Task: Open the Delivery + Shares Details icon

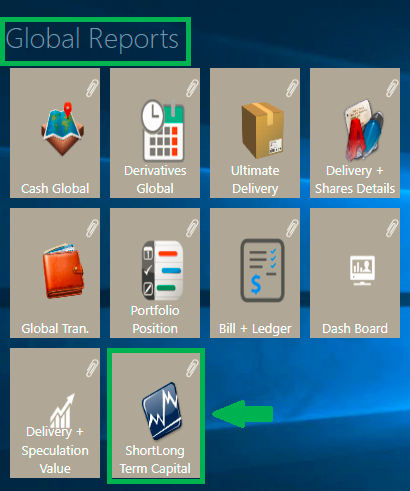Action: 363,130
